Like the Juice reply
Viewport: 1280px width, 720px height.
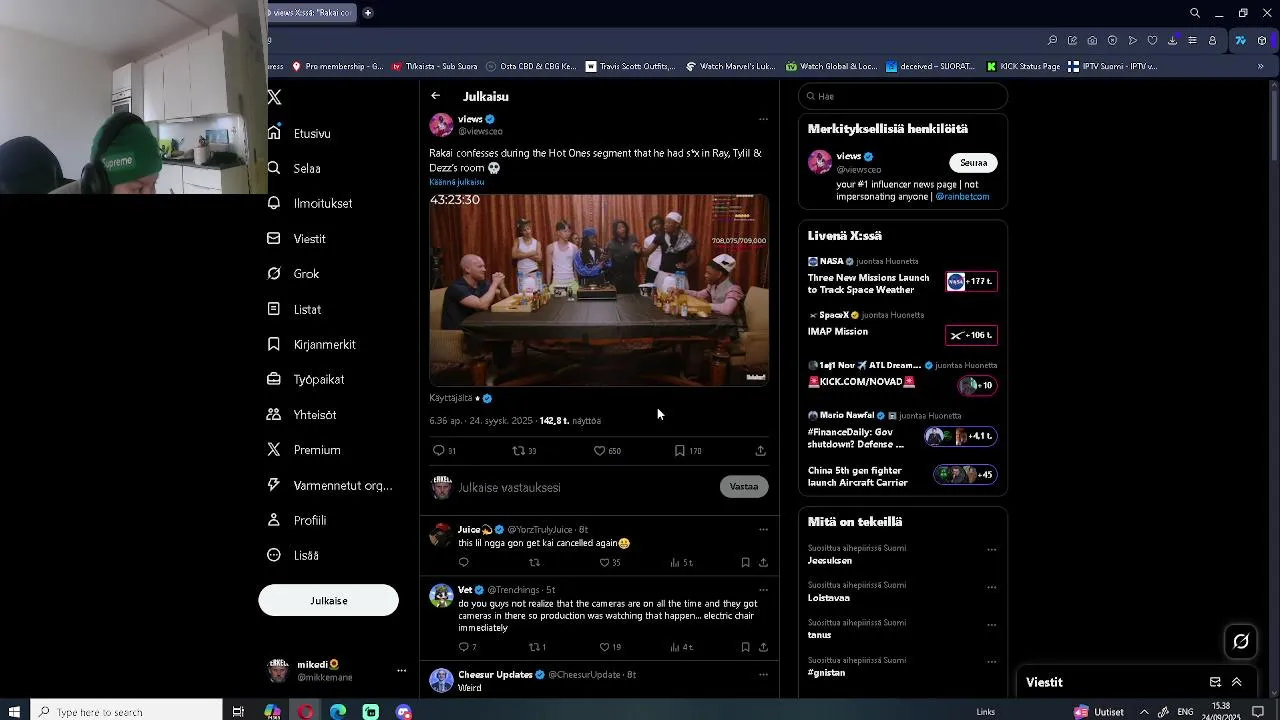(x=604, y=563)
